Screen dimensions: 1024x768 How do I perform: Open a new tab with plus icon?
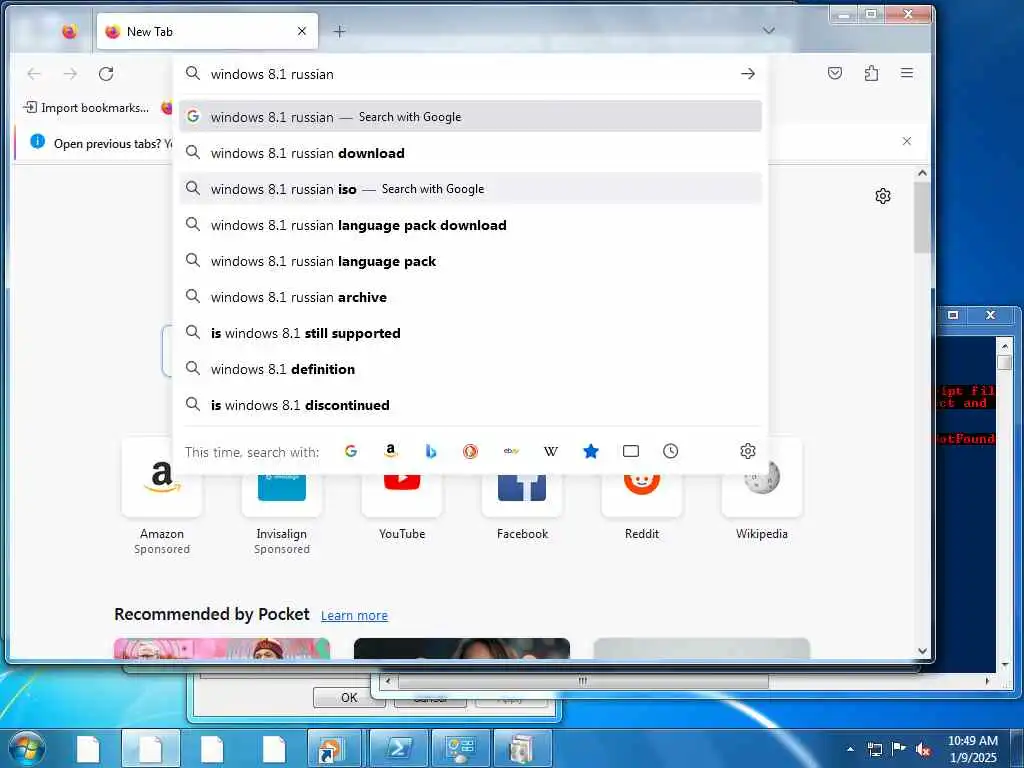pyautogui.click(x=340, y=31)
